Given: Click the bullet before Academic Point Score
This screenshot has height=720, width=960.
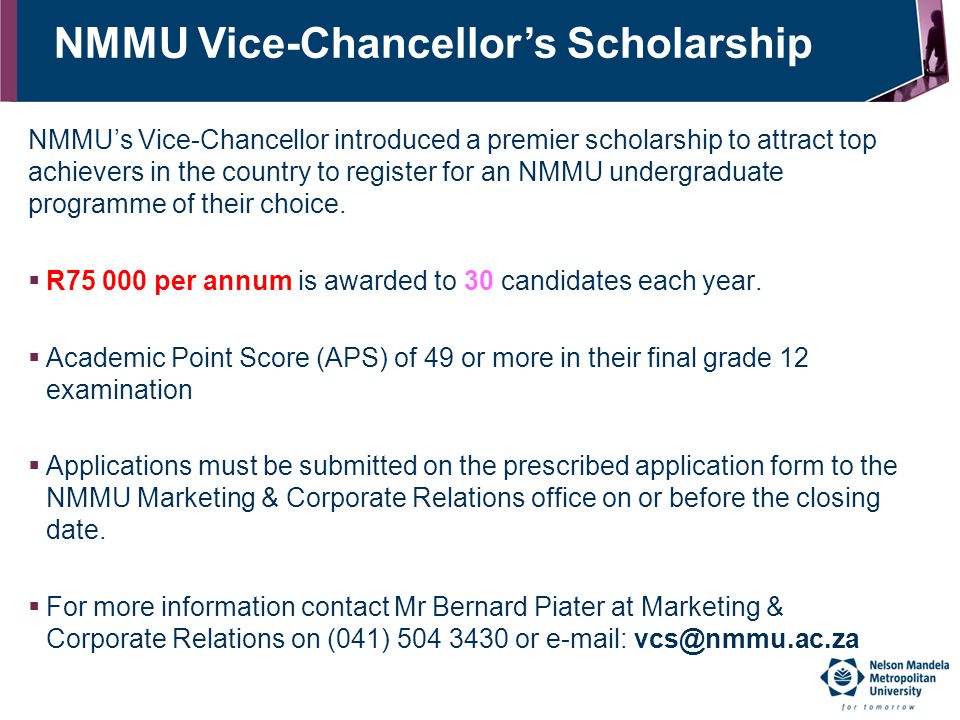Looking at the screenshot, I should pyautogui.click(x=34, y=356).
